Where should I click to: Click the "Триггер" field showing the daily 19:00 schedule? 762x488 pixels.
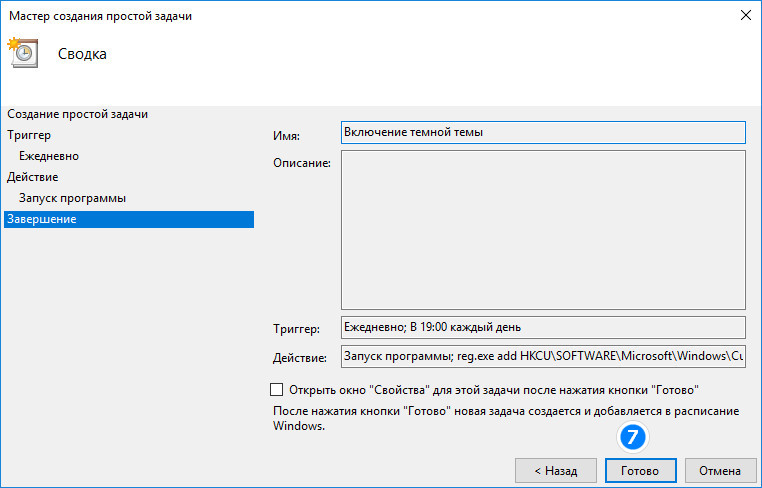(543, 328)
